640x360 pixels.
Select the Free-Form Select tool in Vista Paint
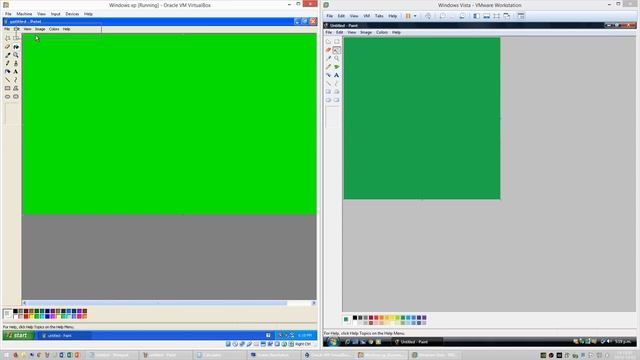(x=328, y=42)
